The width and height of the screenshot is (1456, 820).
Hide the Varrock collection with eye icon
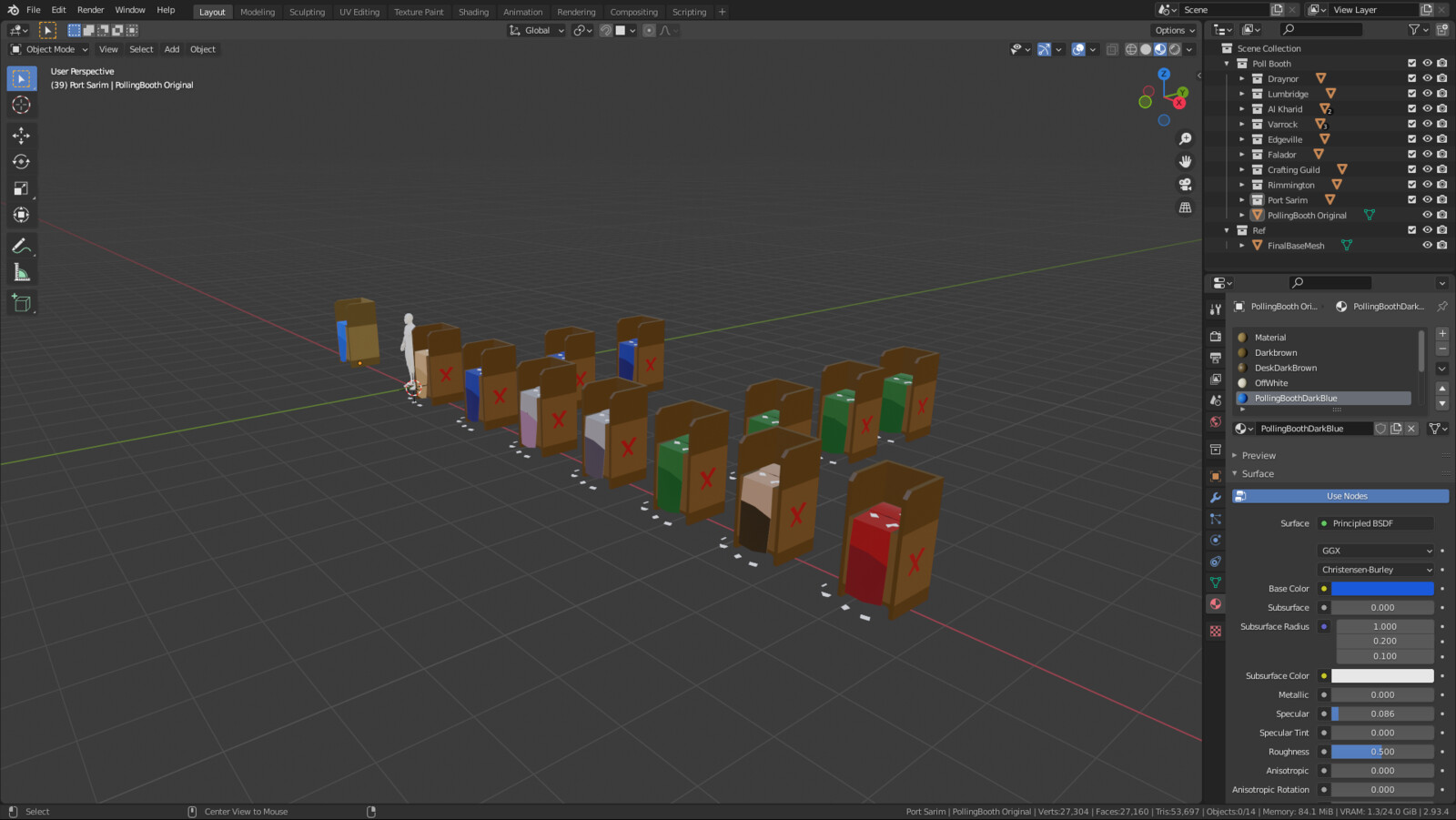point(1427,124)
